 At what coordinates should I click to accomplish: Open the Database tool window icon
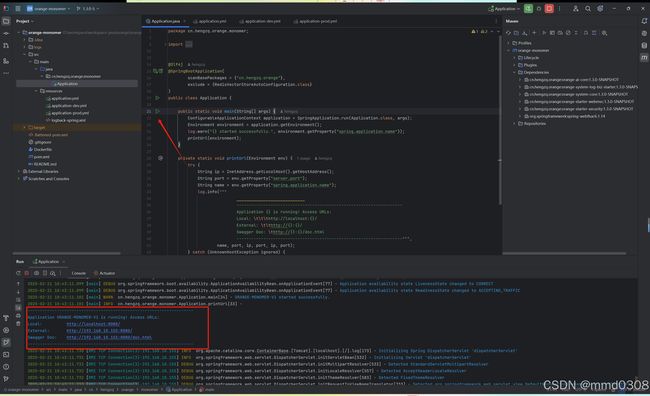pyautogui.click(x=644, y=45)
